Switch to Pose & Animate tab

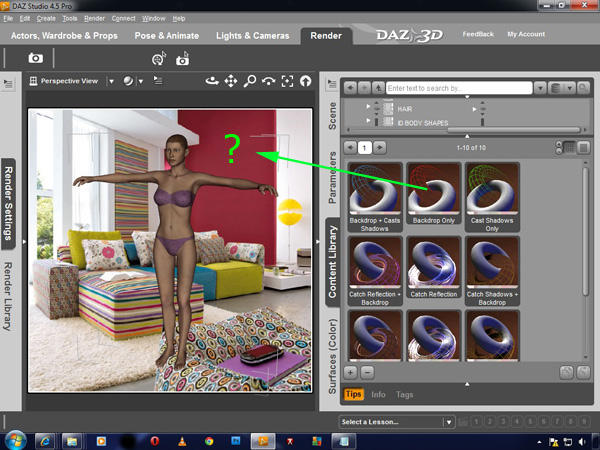[x=167, y=36]
